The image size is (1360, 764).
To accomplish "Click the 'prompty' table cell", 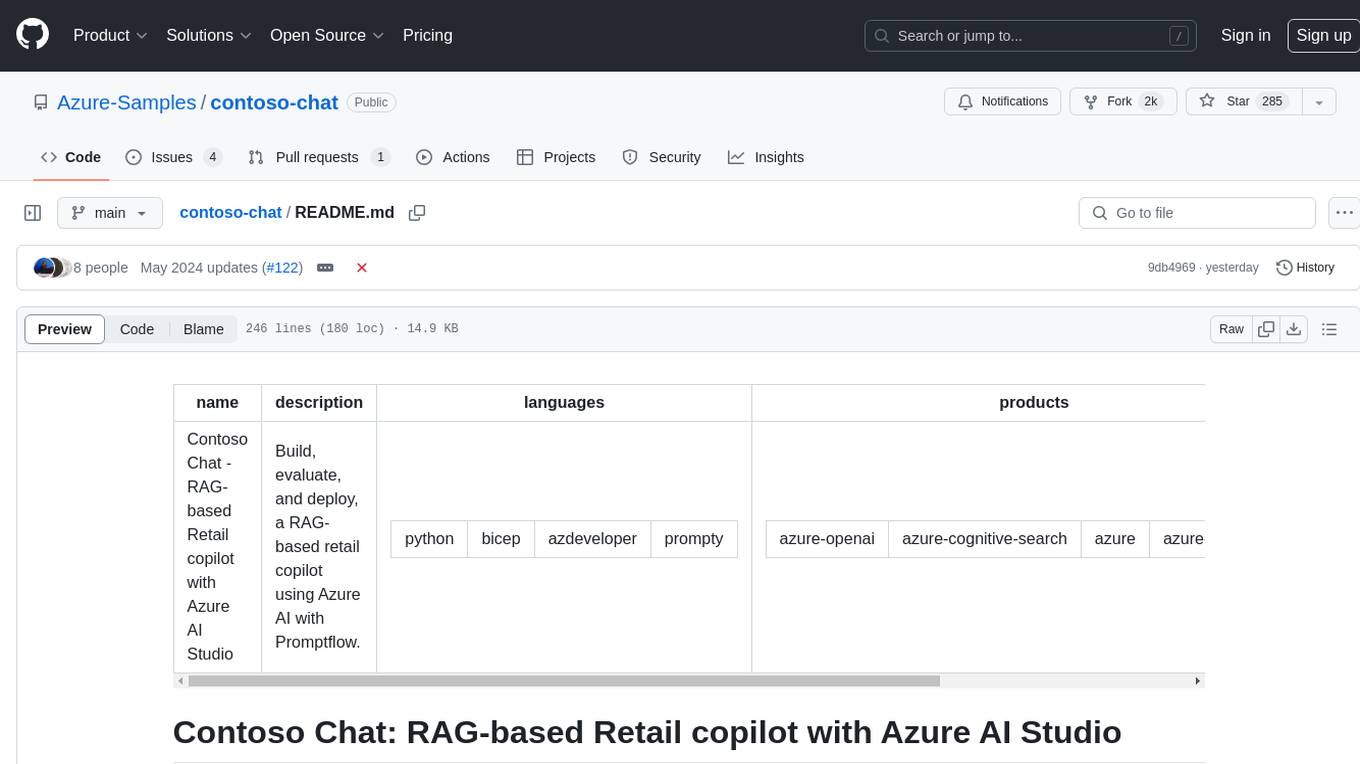I will 694,539.
